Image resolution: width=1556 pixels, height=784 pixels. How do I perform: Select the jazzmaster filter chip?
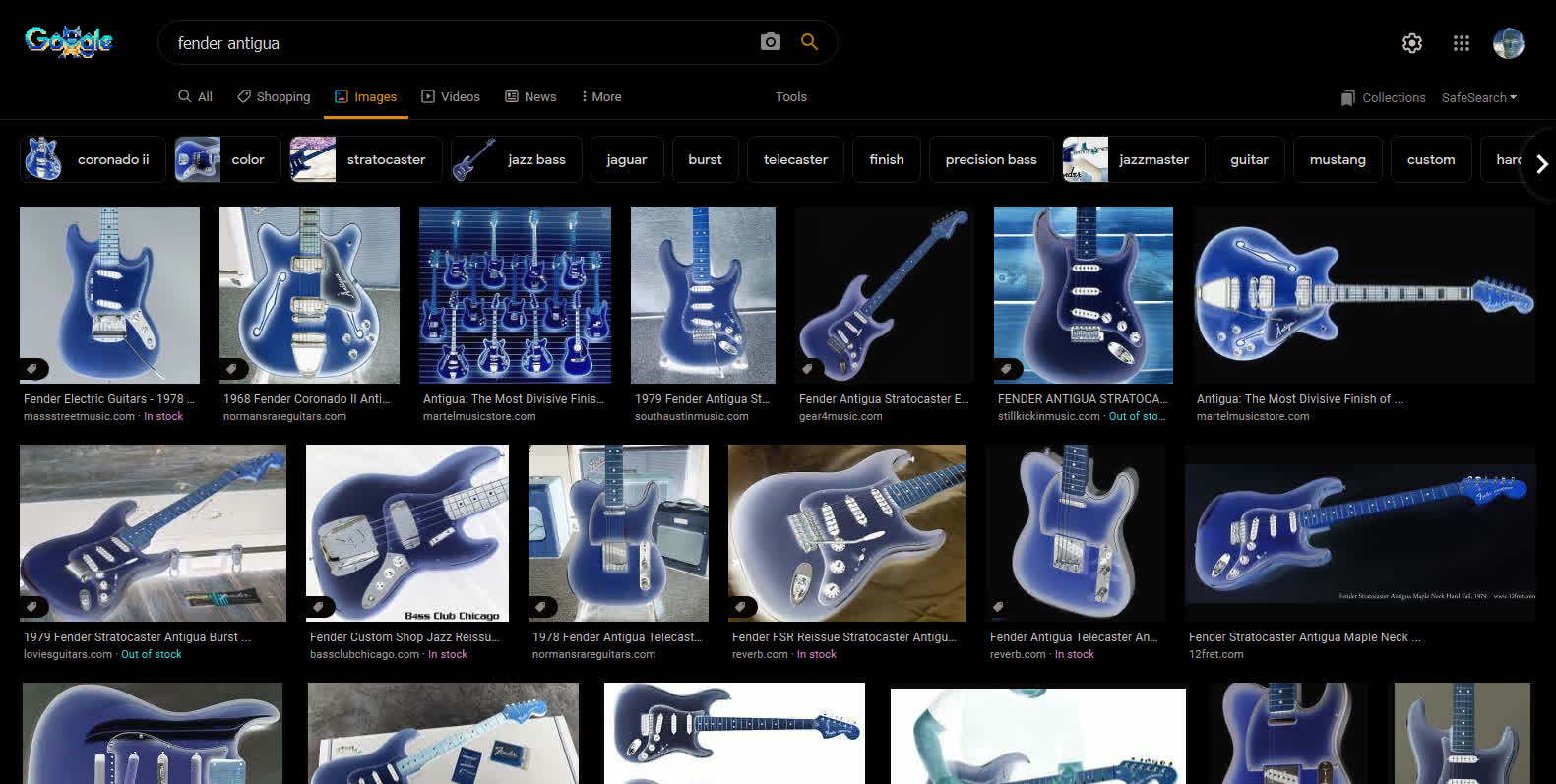coord(1133,159)
